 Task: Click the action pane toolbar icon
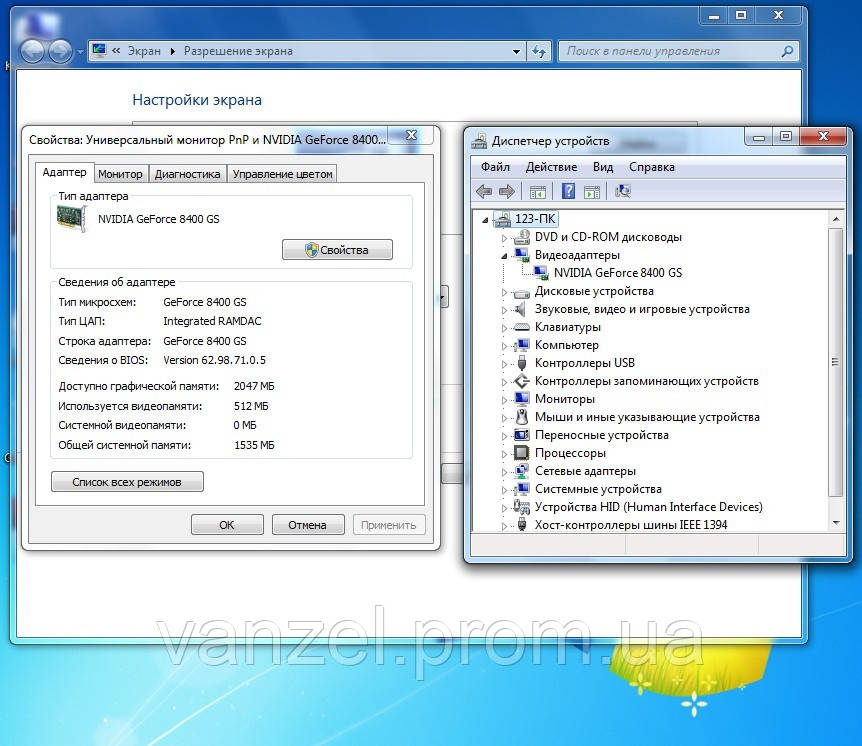click(592, 192)
